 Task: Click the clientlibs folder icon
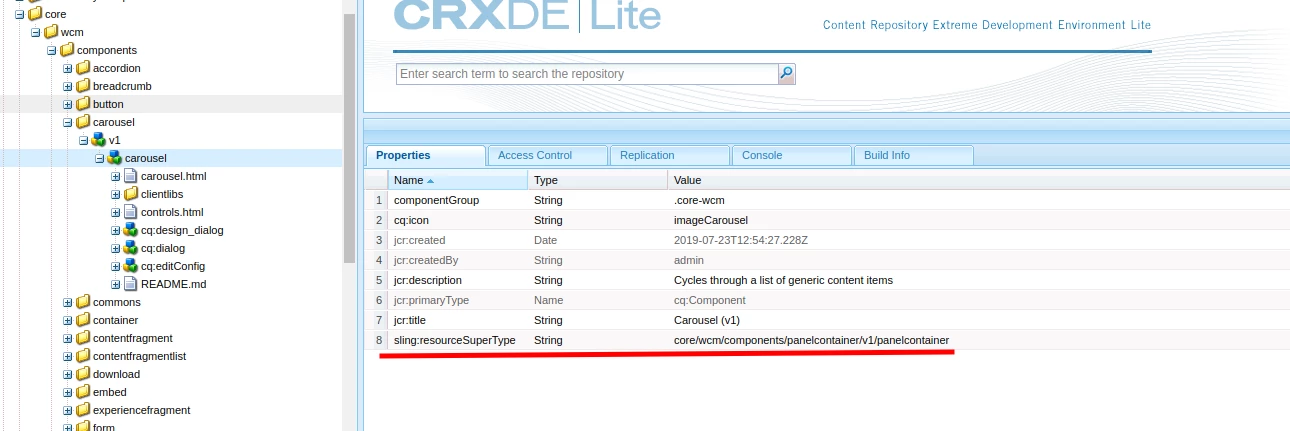[x=131, y=194]
